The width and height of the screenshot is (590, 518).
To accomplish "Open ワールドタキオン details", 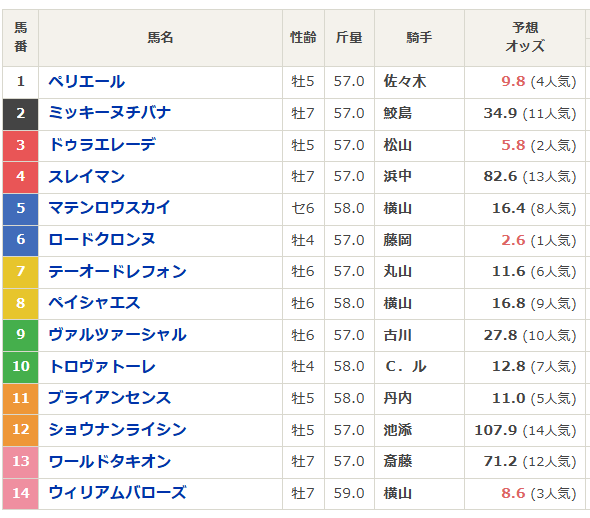I will (109, 462).
